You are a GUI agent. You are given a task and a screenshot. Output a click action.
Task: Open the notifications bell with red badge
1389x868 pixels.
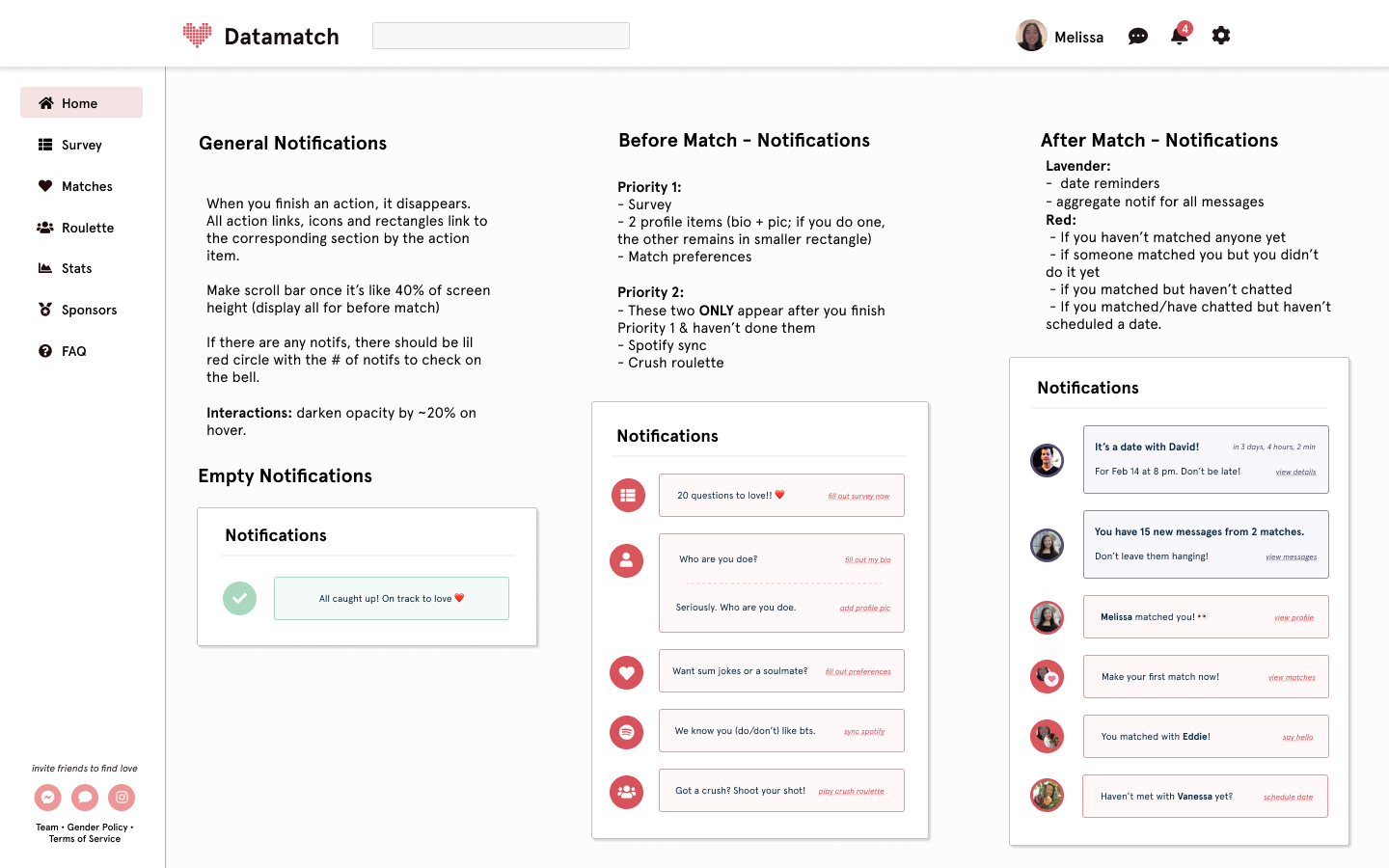coord(1179,36)
